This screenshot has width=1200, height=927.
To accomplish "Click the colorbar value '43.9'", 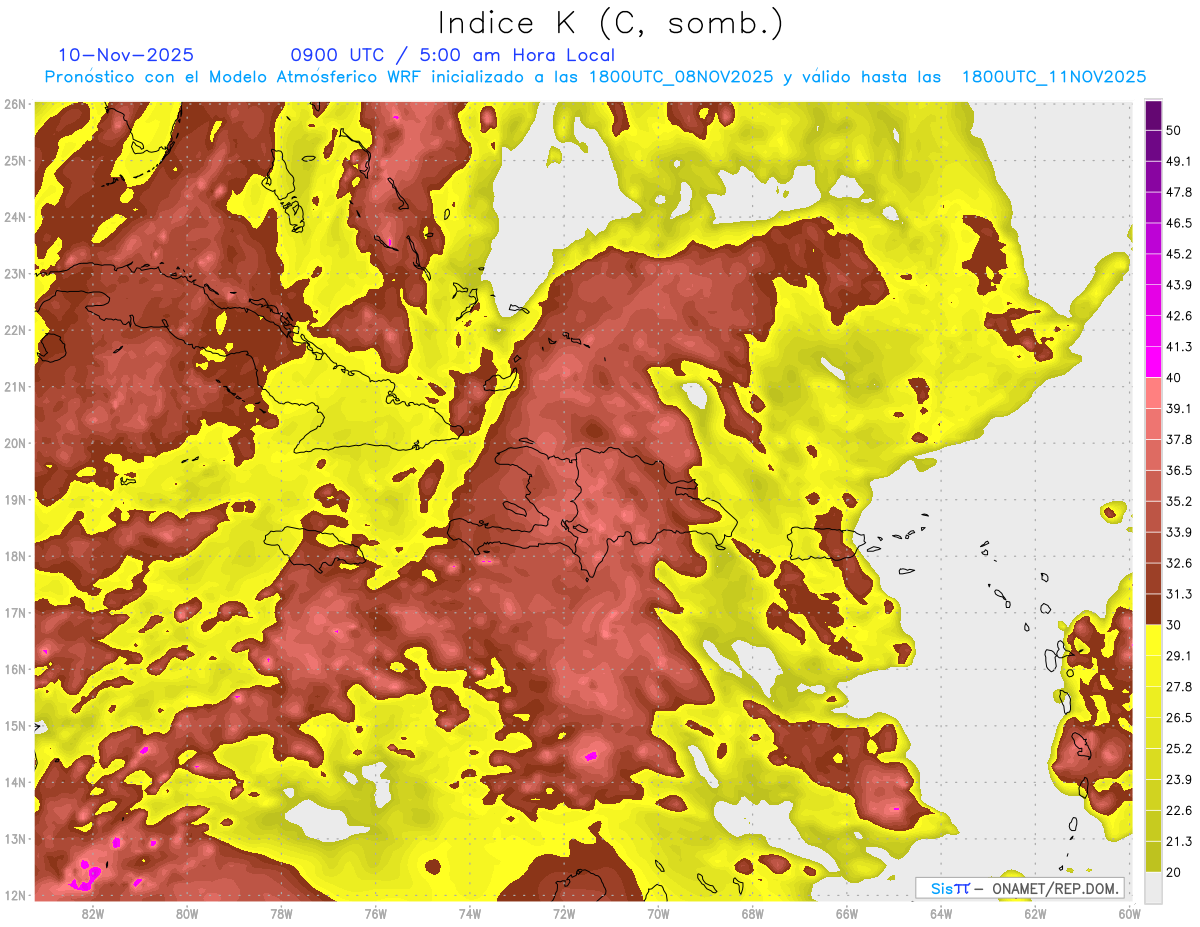I will 1178,284.
